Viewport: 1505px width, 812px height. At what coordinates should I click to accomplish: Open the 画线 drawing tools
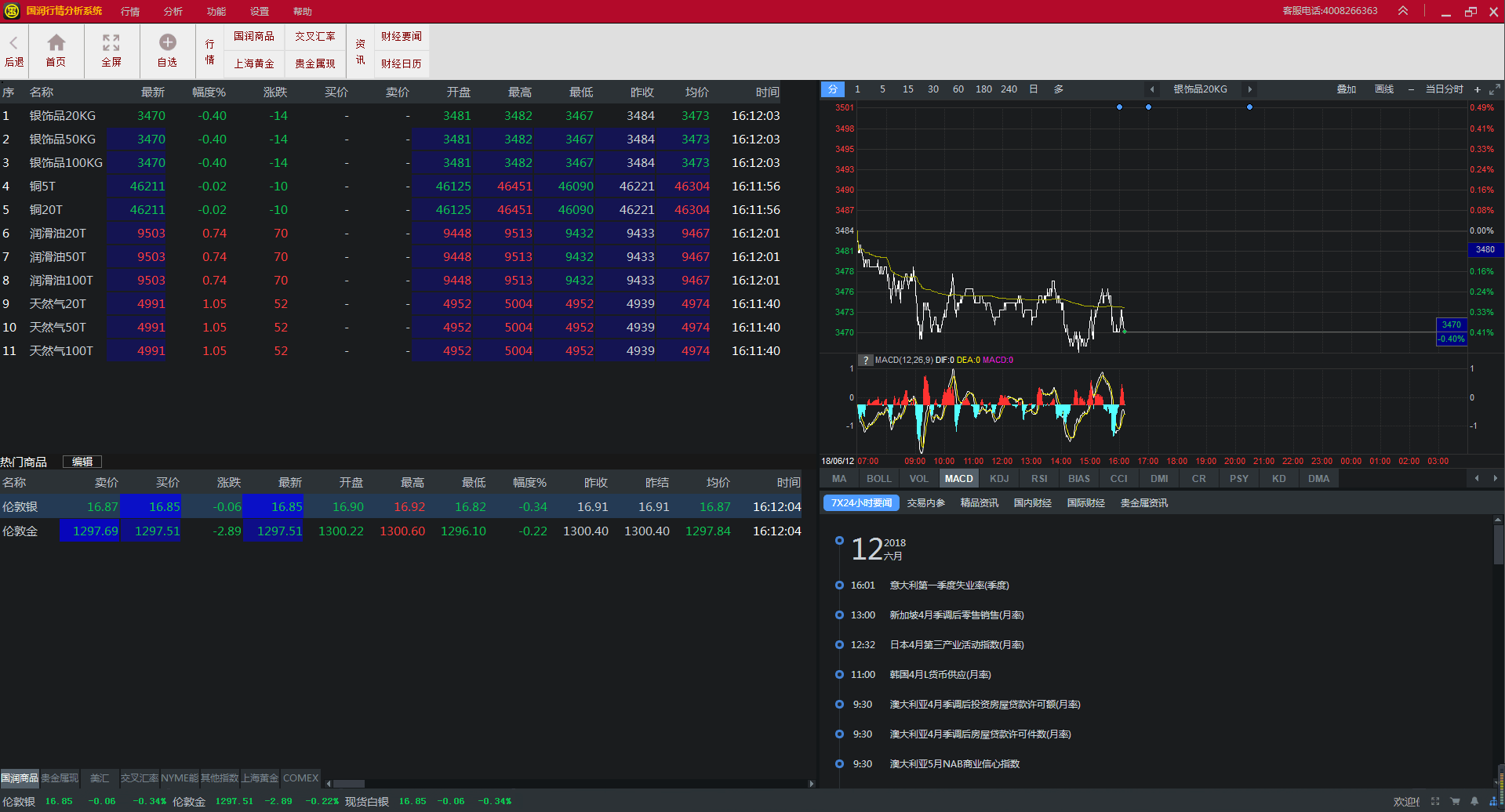[x=1384, y=89]
